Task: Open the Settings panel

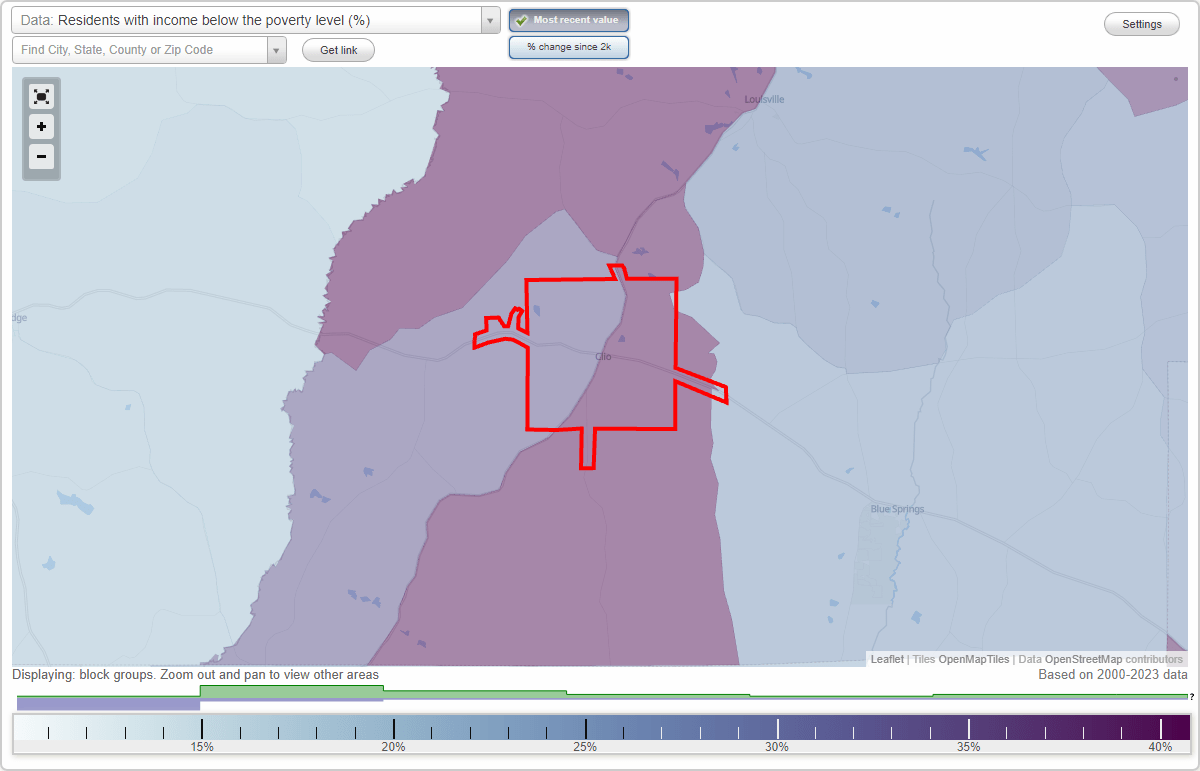Action: tap(1141, 23)
